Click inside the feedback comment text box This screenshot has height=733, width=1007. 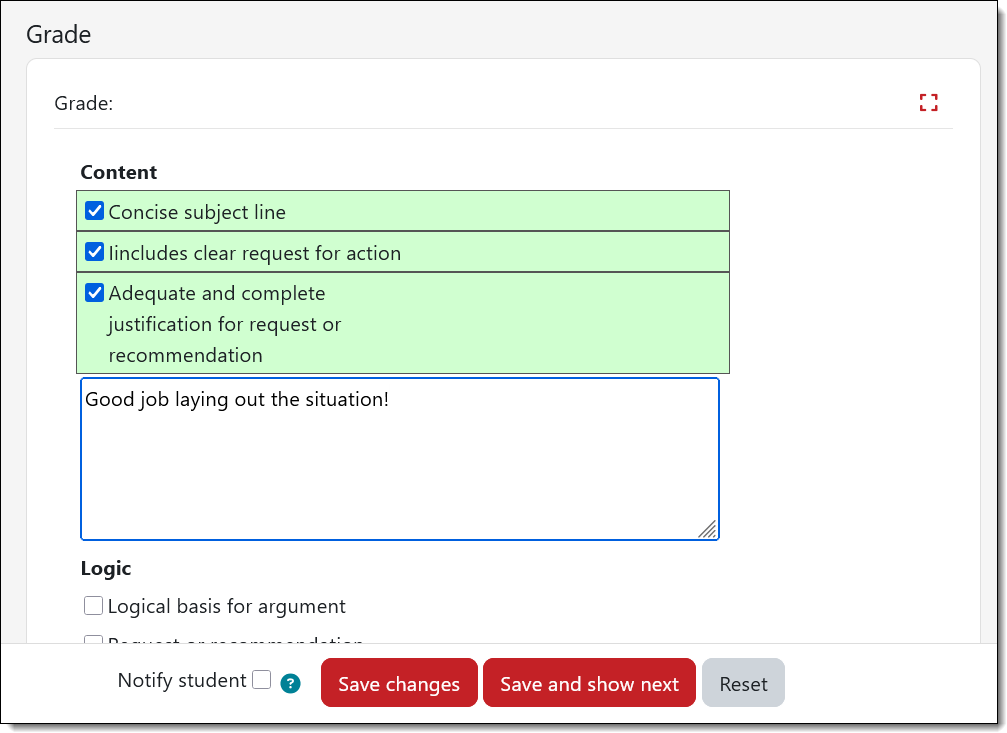(400, 460)
